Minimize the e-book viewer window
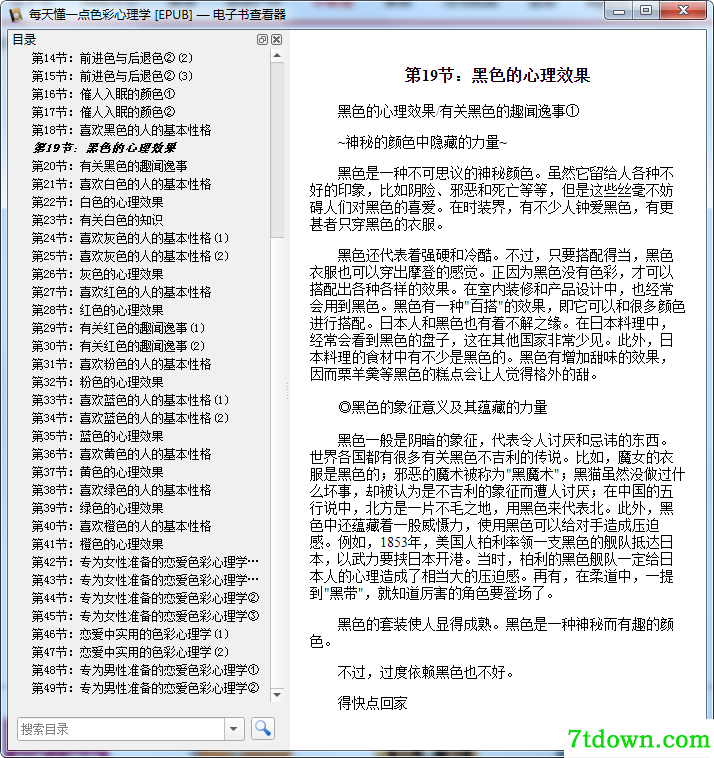The image size is (714, 758). (619, 11)
